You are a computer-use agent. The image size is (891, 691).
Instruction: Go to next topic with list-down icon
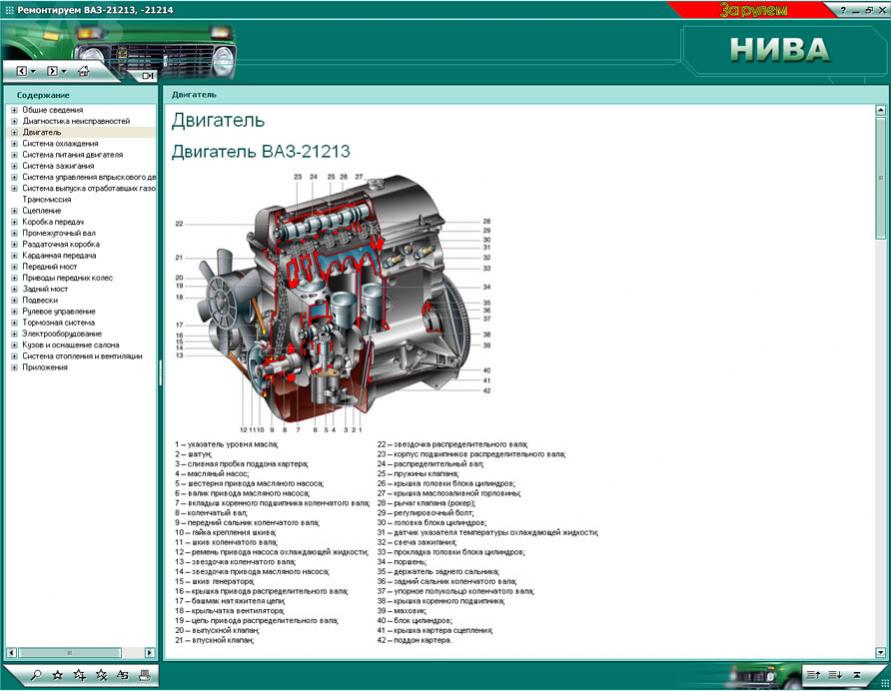point(835,675)
